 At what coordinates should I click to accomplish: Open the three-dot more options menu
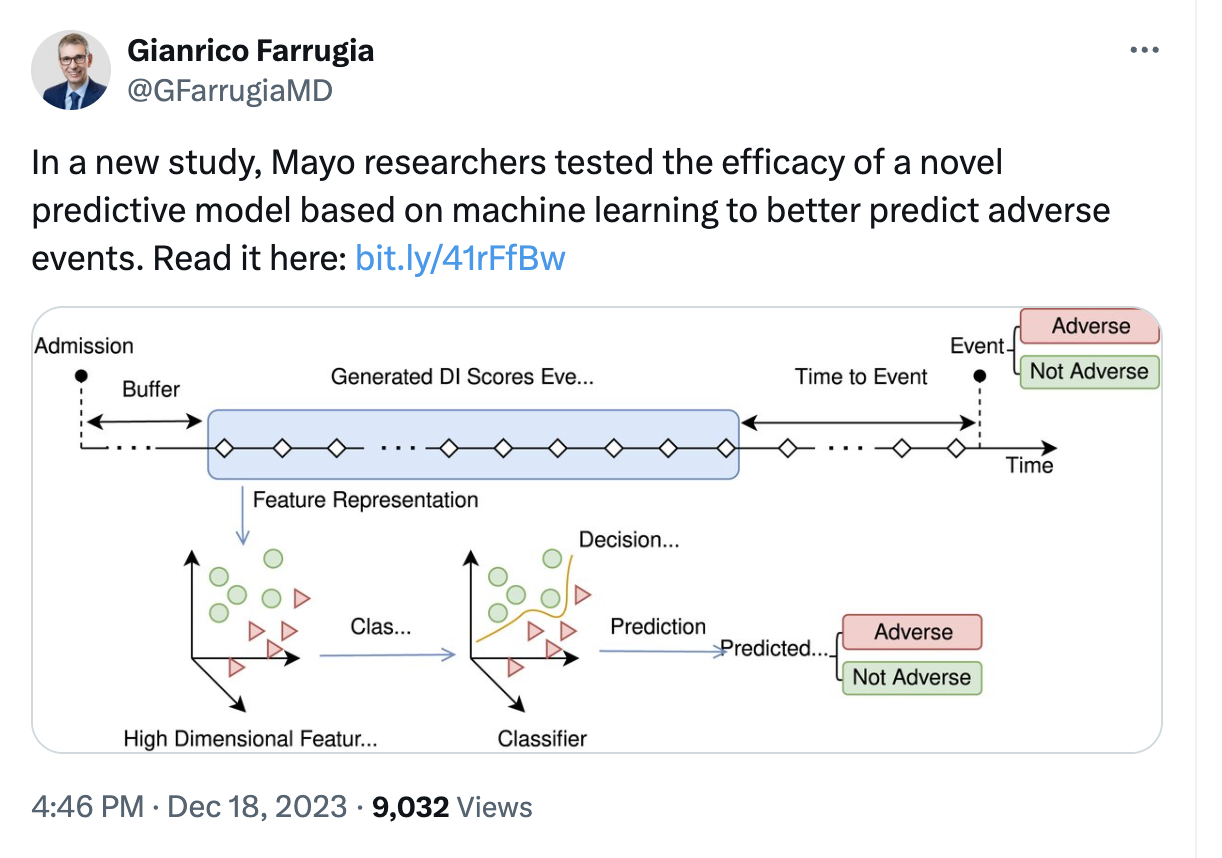pos(1144,50)
